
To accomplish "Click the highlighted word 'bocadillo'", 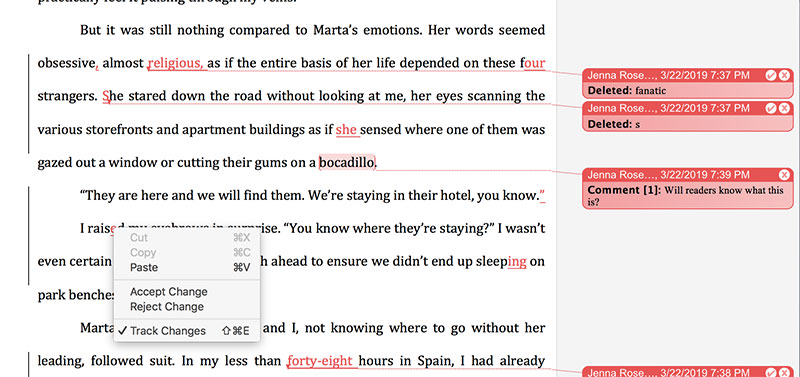I will [x=347, y=163].
